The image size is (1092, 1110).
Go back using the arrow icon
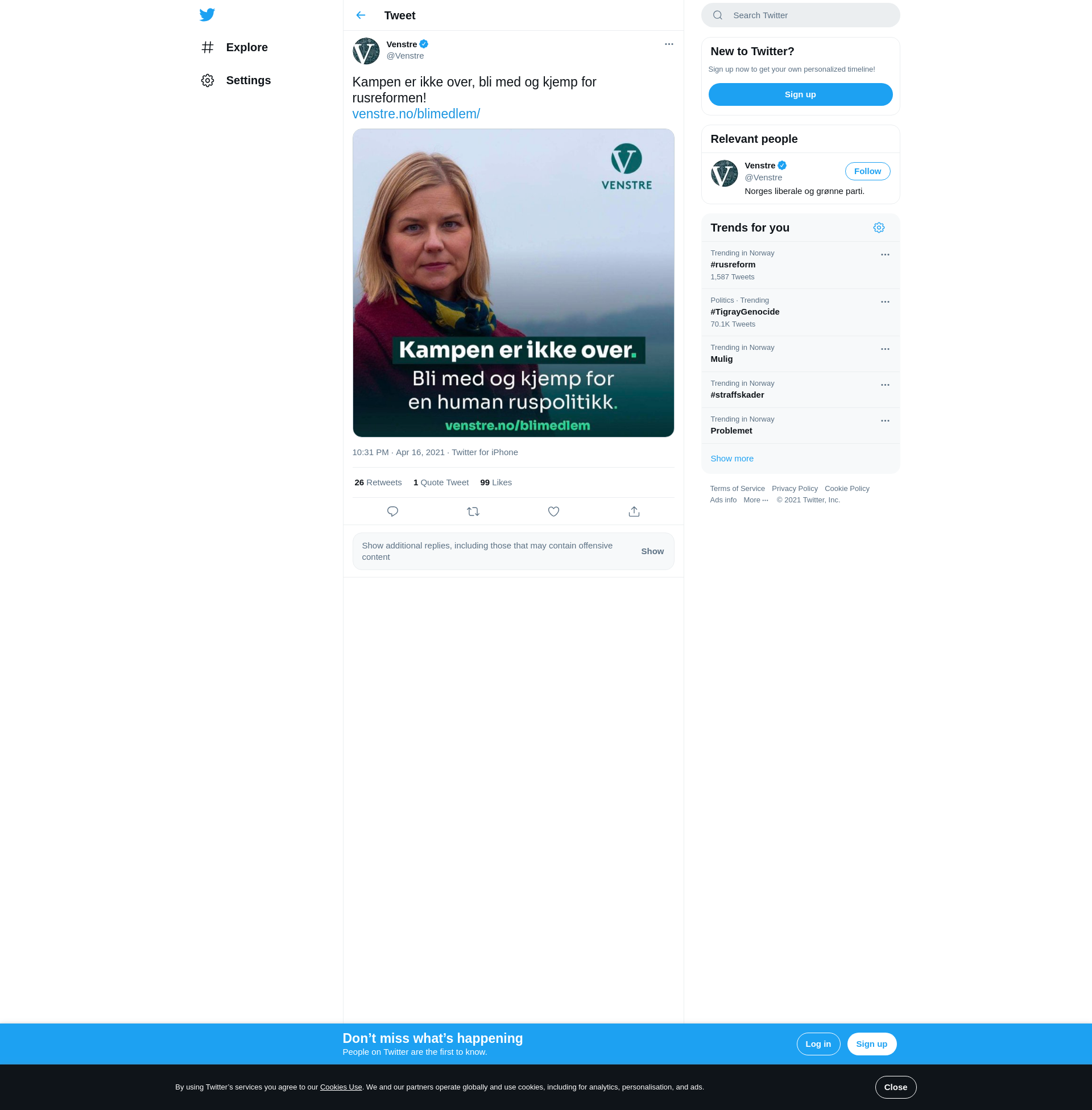click(x=361, y=15)
